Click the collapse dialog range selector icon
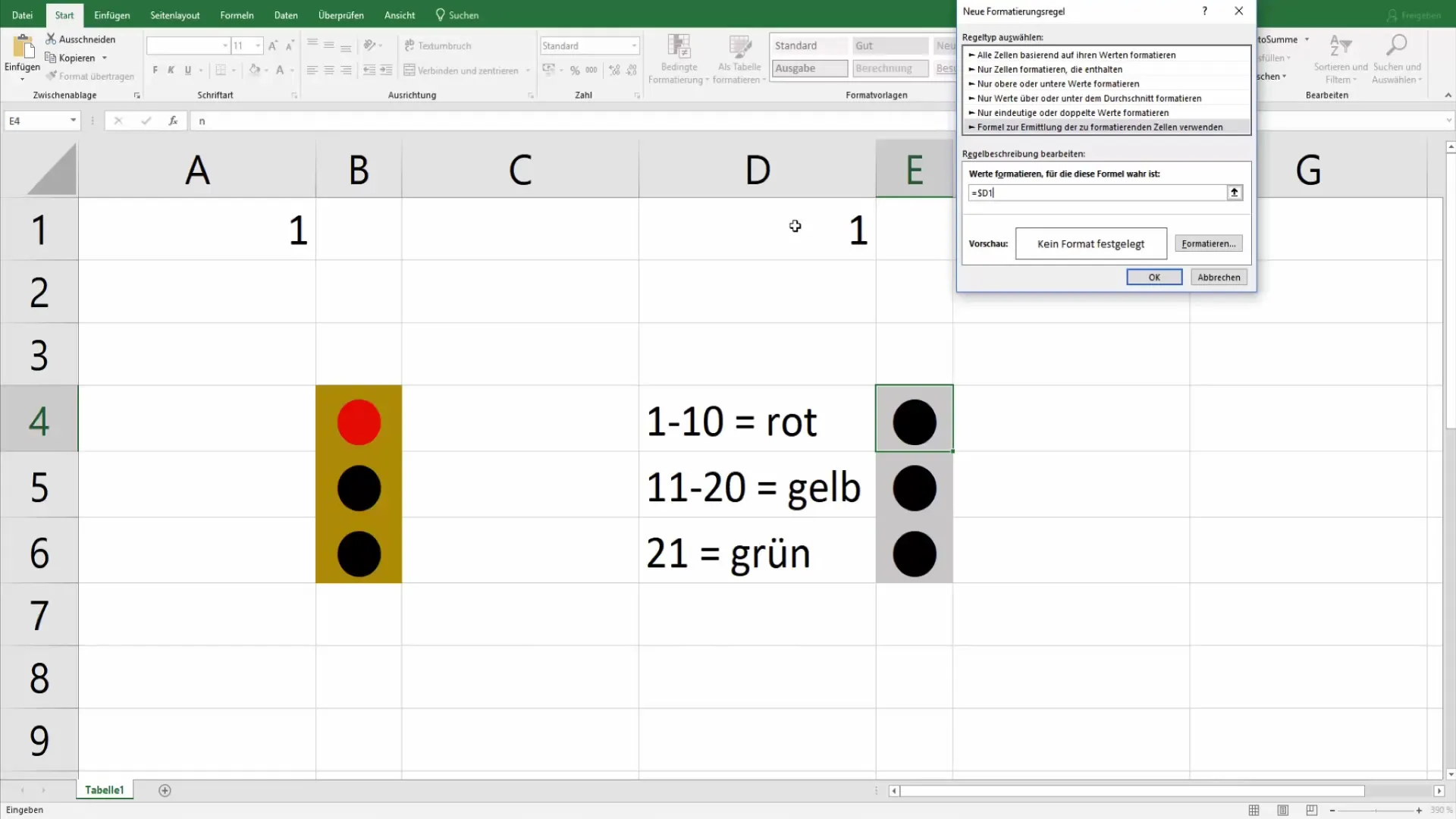Image resolution: width=1456 pixels, height=819 pixels. pyautogui.click(x=1235, y=193)
